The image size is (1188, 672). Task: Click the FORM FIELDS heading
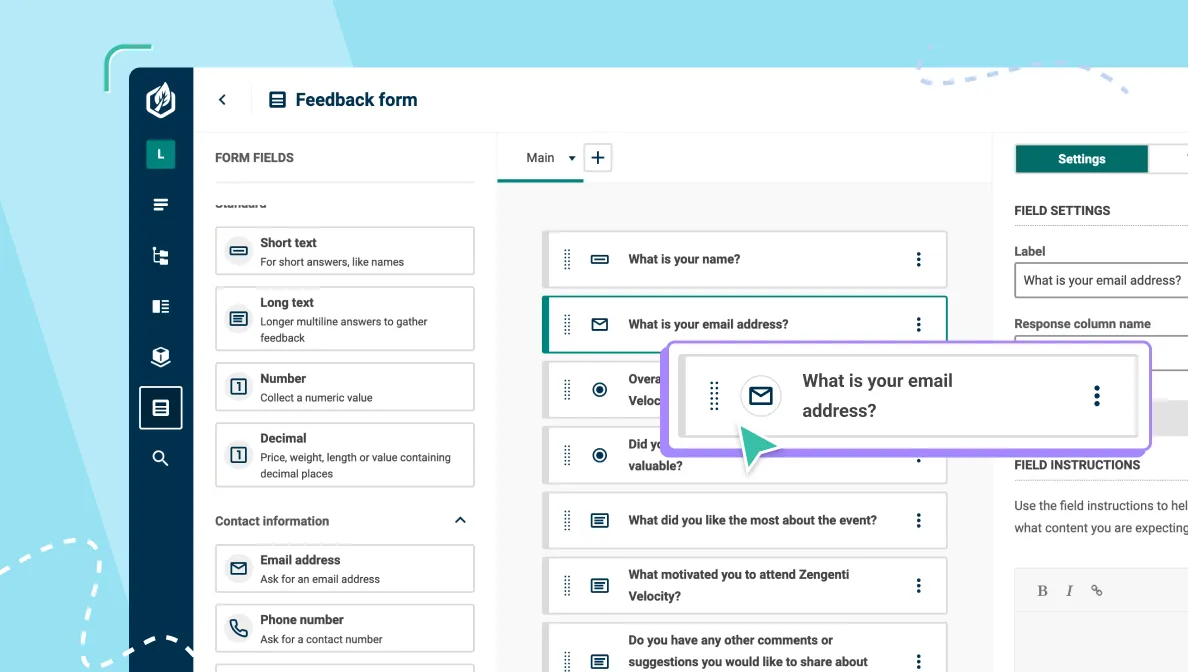click(x=255, y=158)
